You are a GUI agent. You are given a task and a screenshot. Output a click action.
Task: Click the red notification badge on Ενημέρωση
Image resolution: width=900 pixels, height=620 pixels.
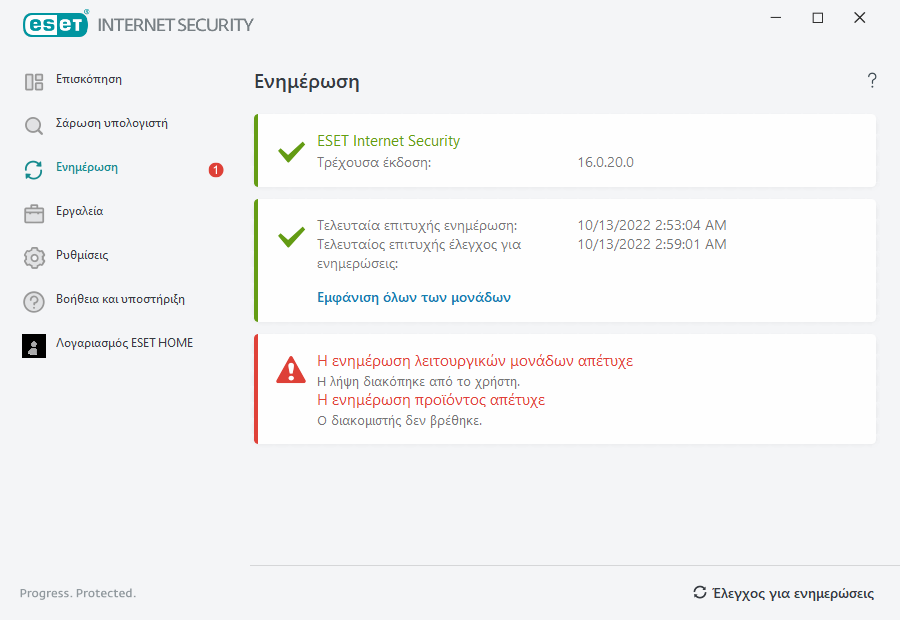216,170
